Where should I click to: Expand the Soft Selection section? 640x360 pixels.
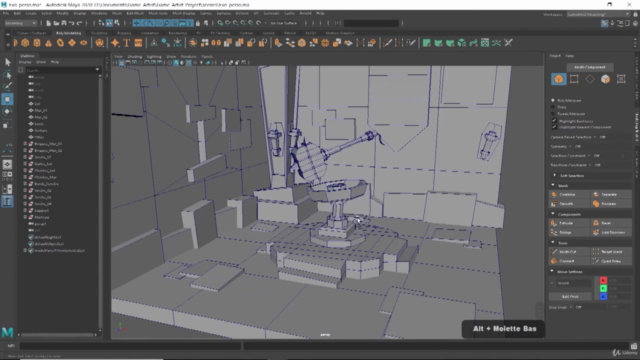[x=554, y=176]
